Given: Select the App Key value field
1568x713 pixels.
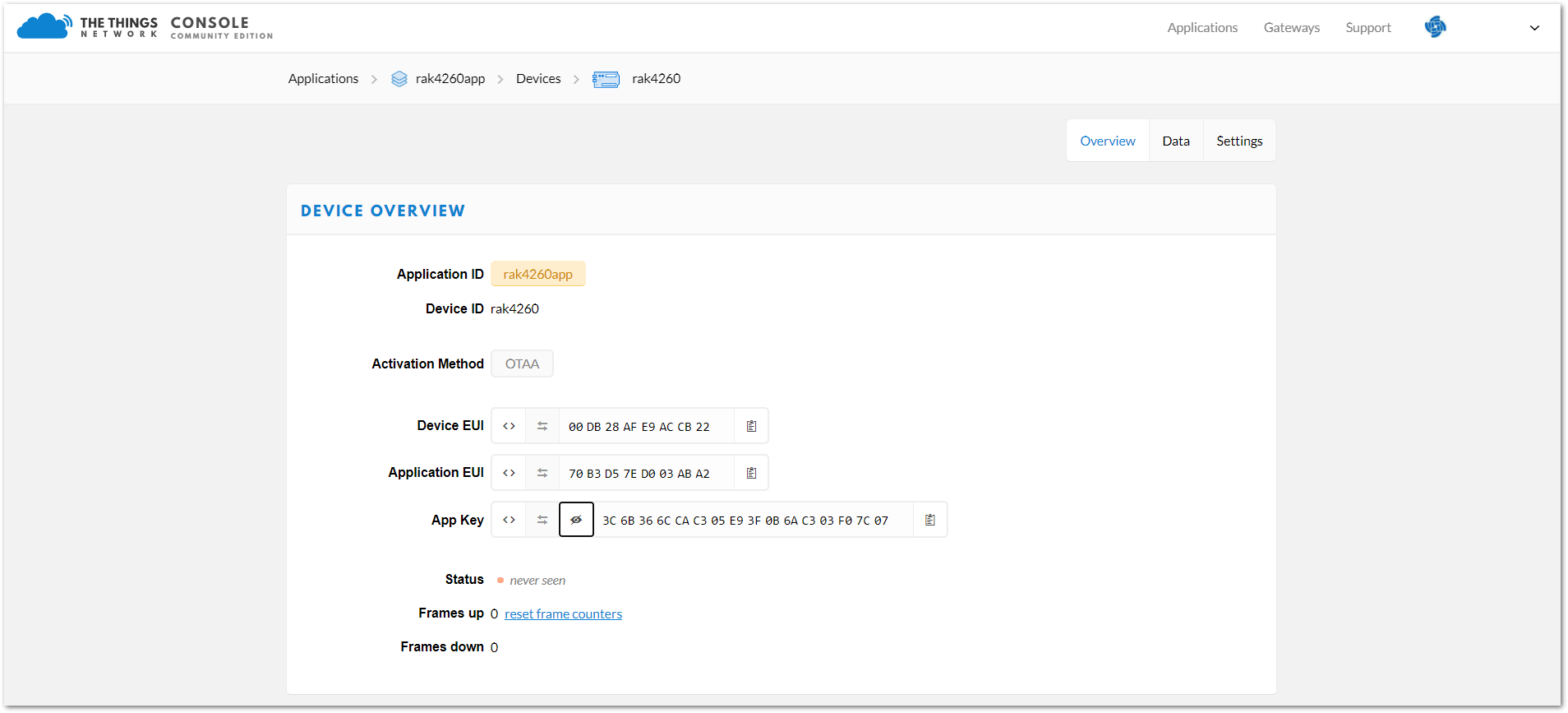Looking at the screenshot, I should (754, 520).
